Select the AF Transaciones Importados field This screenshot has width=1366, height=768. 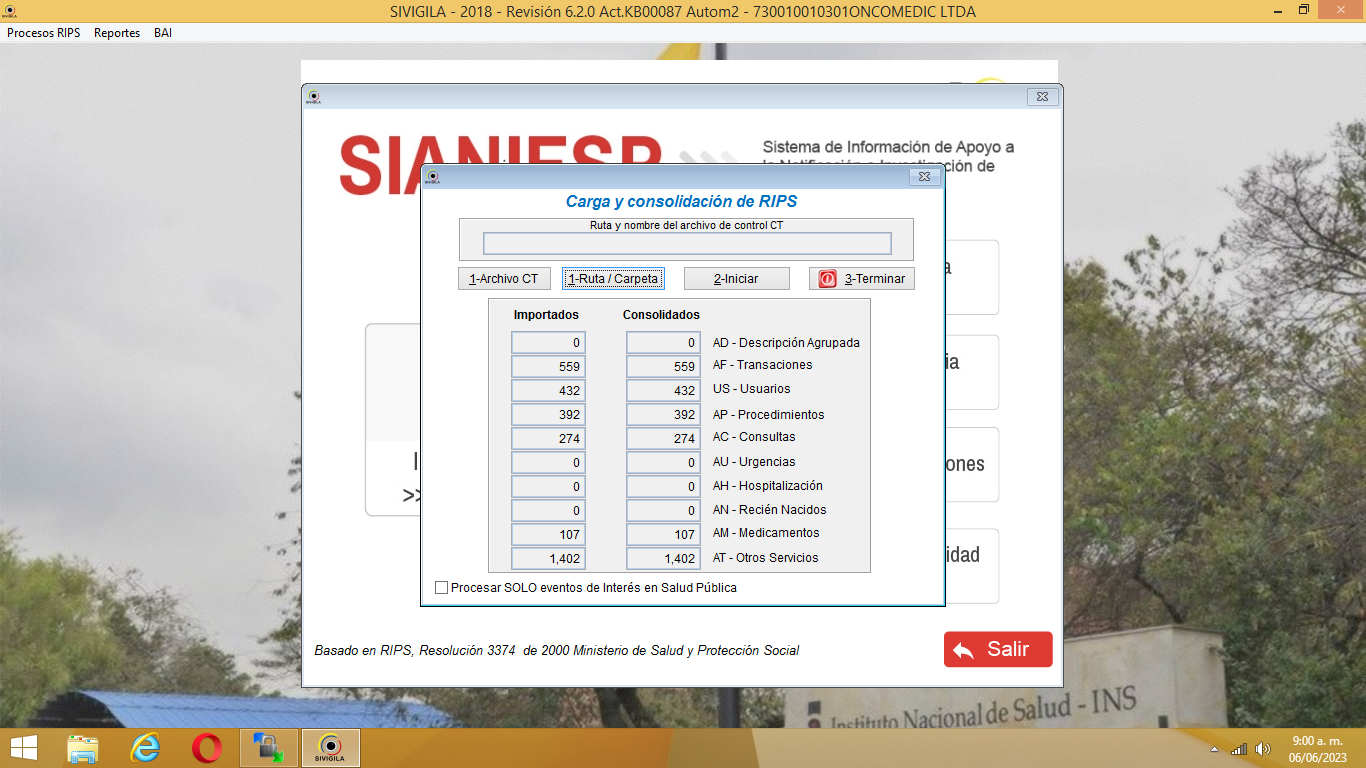coord(548,367)
